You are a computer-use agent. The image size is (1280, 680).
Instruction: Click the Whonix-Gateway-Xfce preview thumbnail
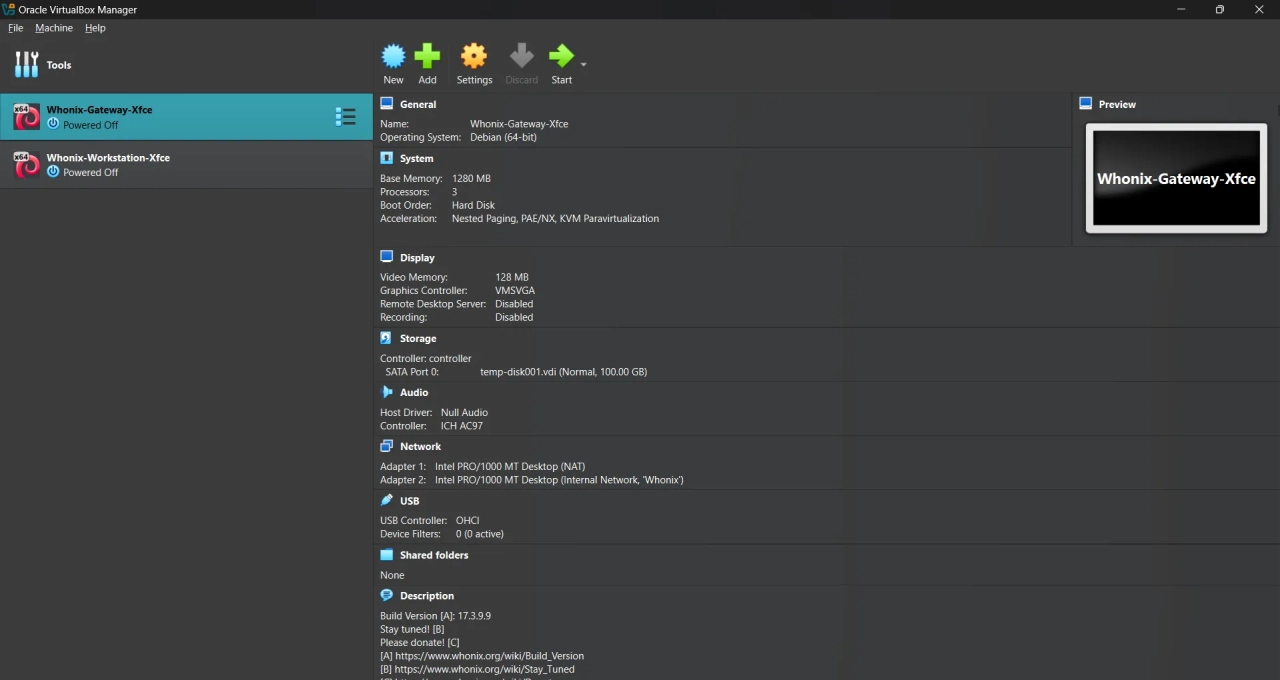pos(1176,178)
